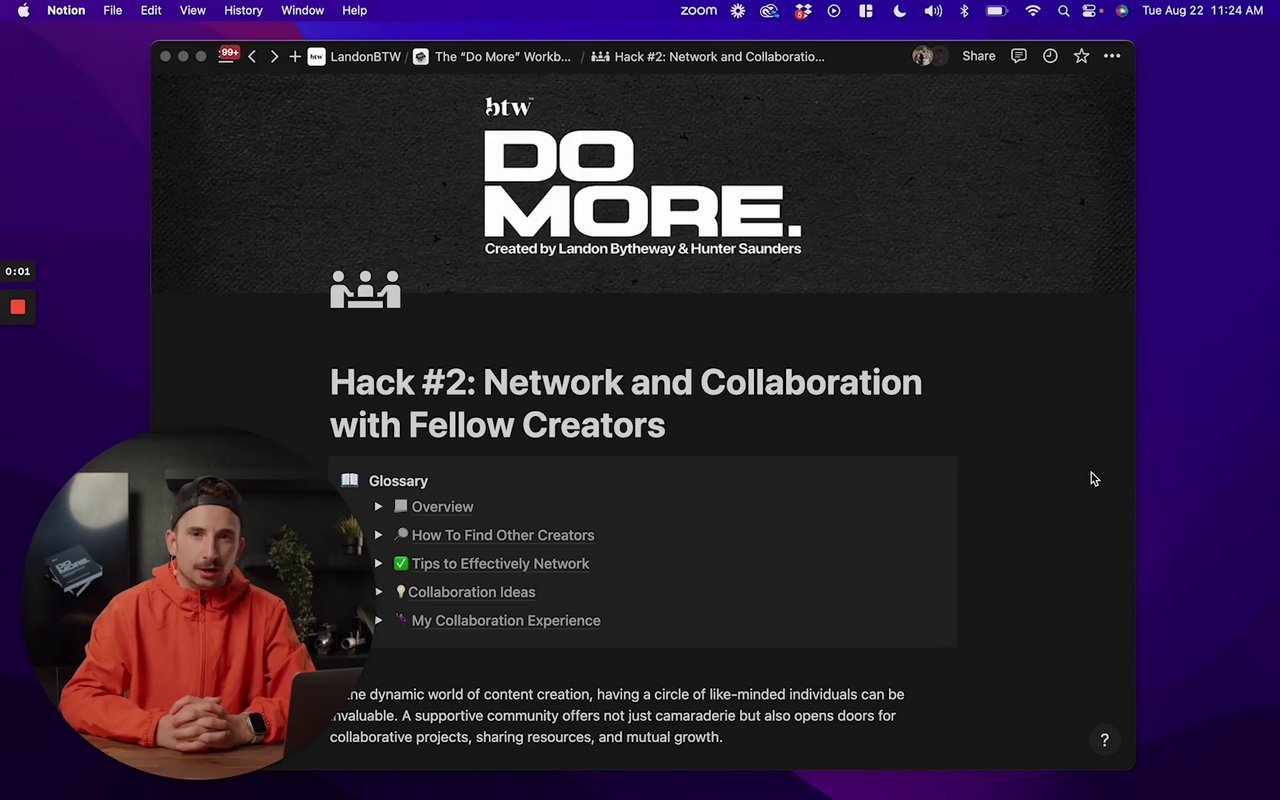
Task: Click the Share button
Action: tap(979, 56)
